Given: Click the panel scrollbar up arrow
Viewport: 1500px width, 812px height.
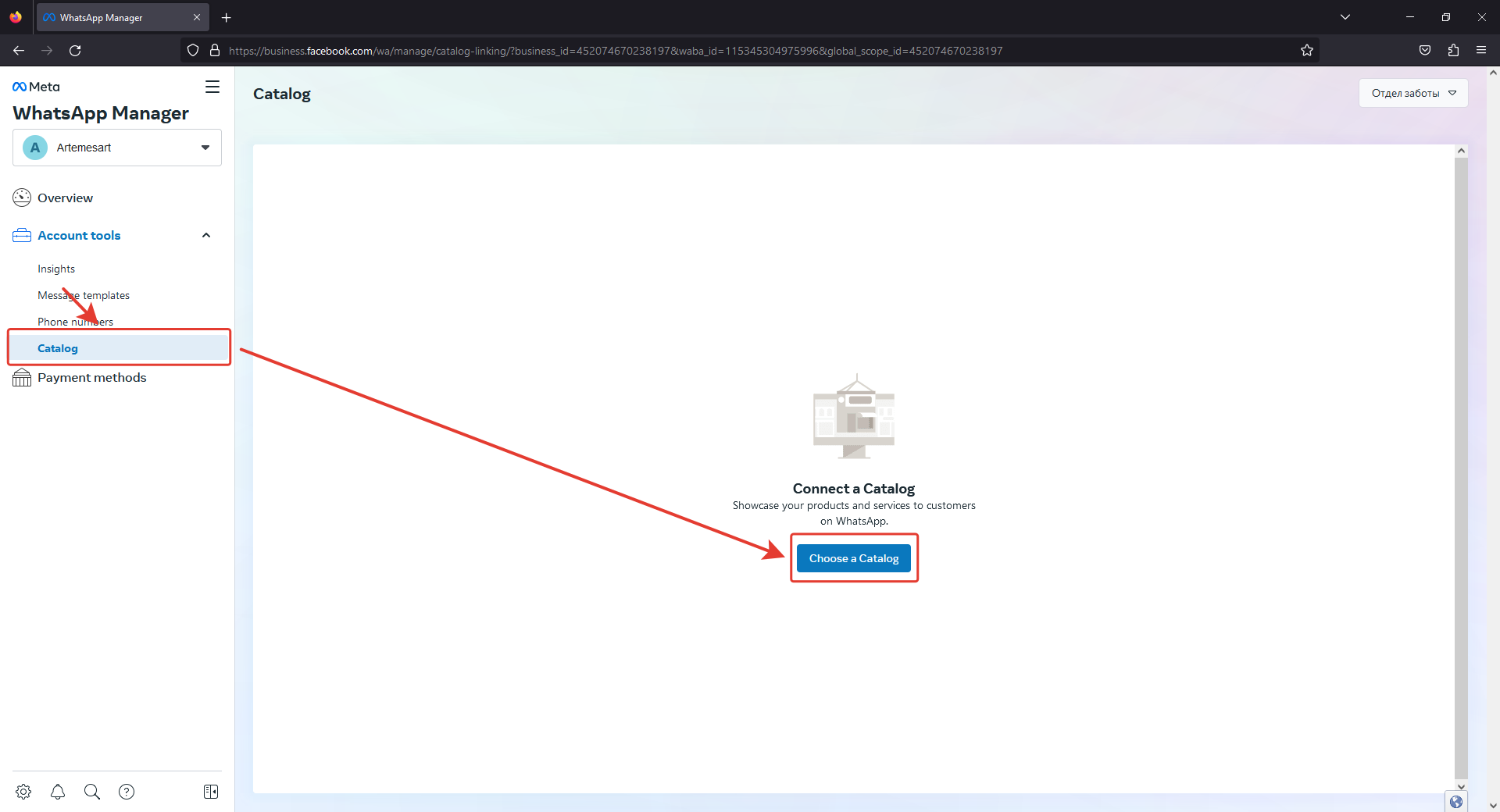Looking at the screenshot, I should pos(1461,151).
